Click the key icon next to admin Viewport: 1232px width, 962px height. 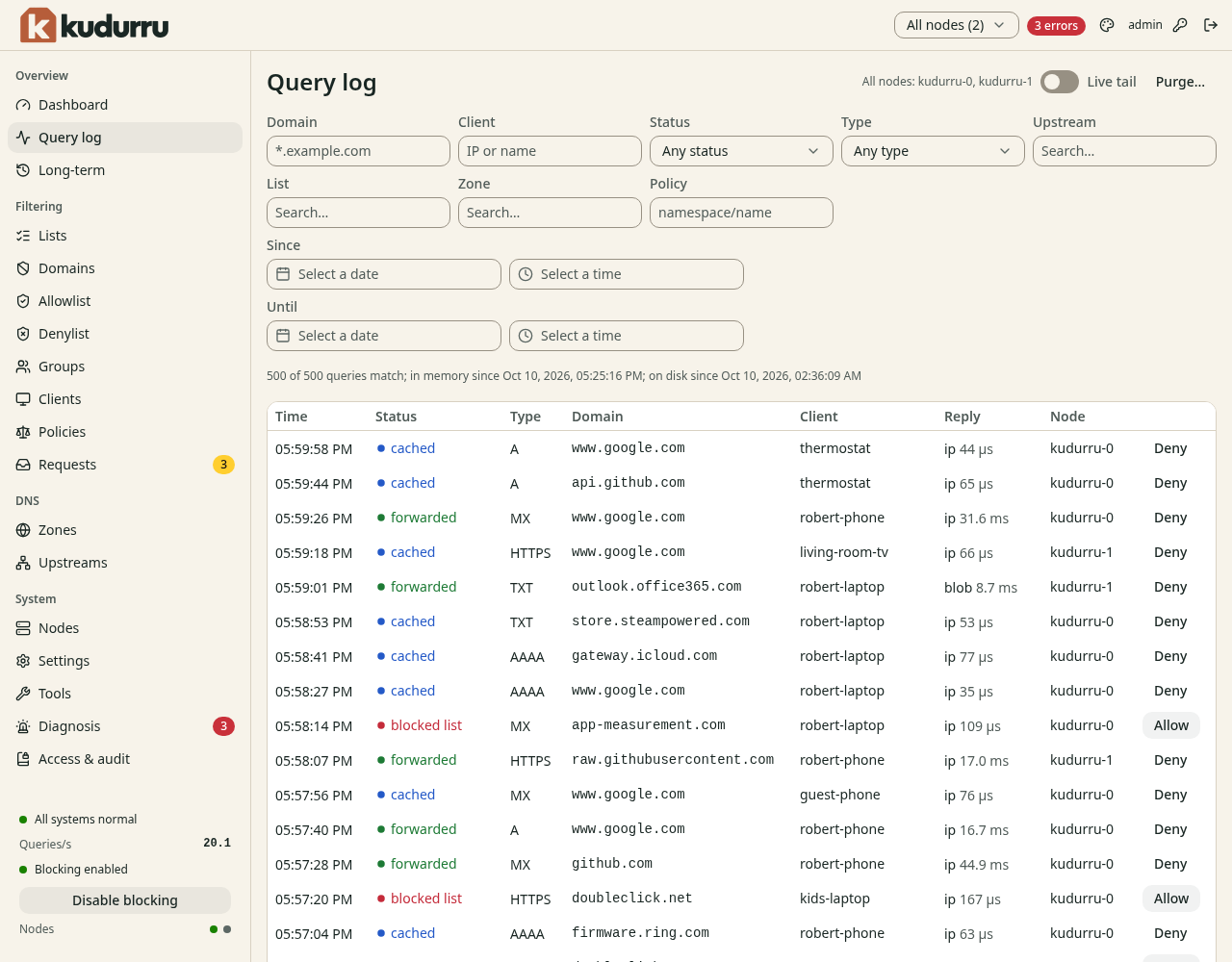coord(1180,25)
